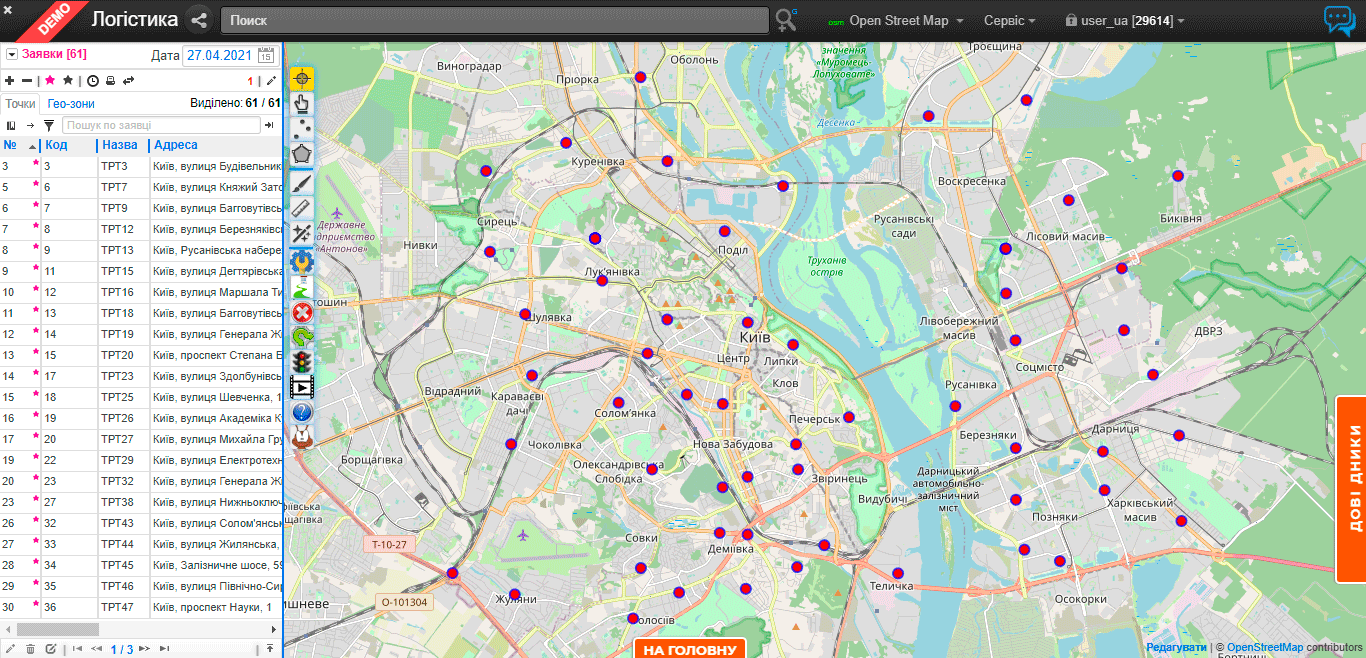
Task: Click the traffic light icon
Action: click(x=301, y=361)
